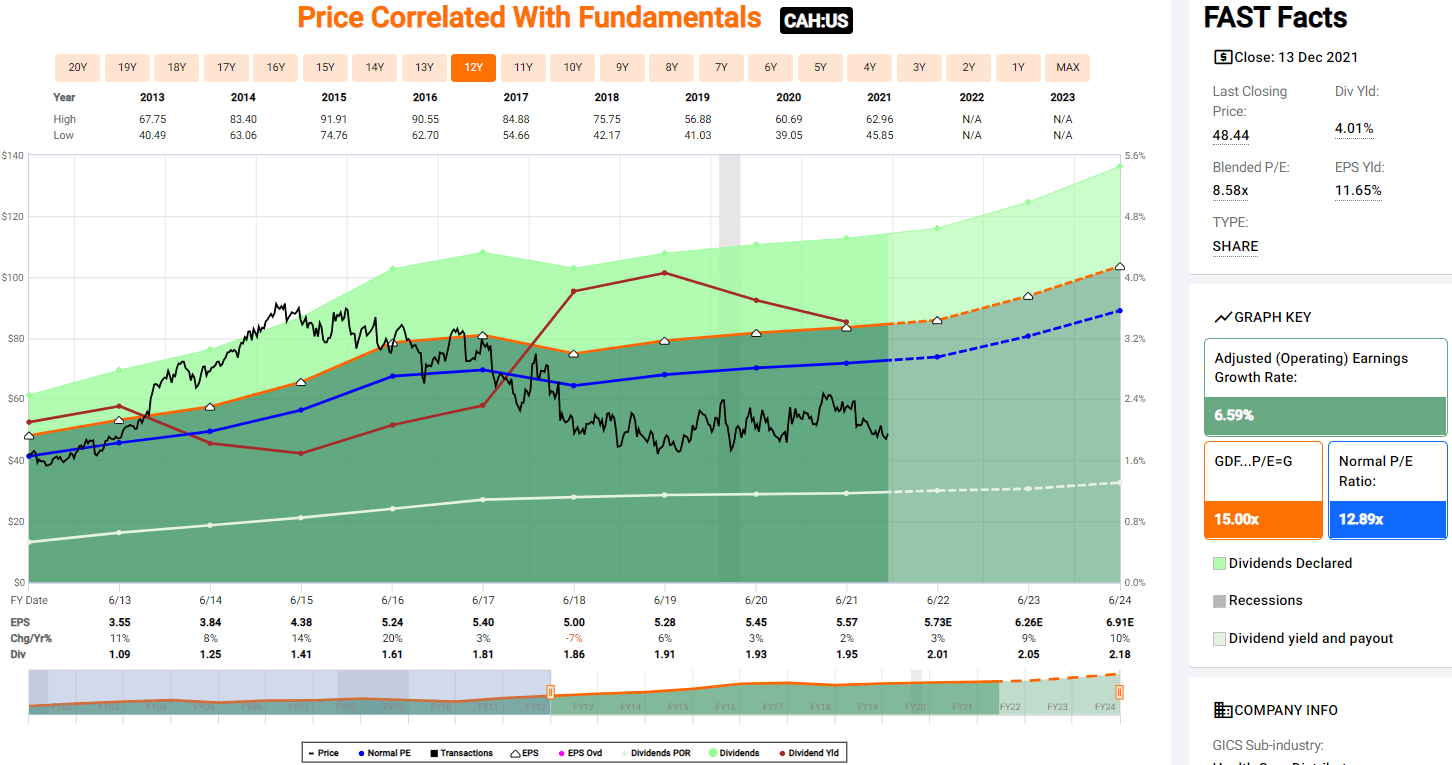Click FY16 in the timeline navigator
The width and height of the screenshot is (1452, 765).
click(724, 707)
